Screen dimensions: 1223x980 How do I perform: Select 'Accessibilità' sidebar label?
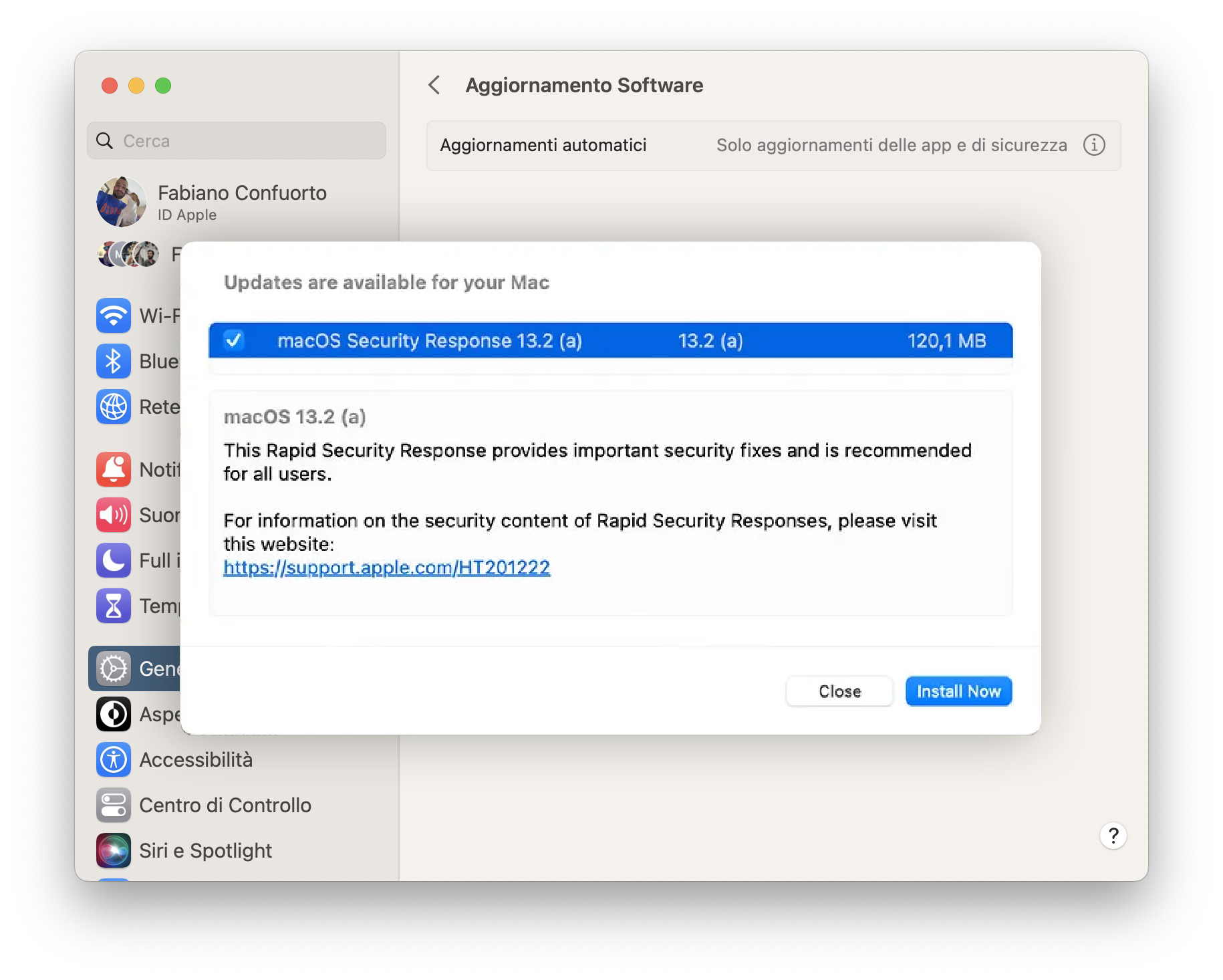(196, 760)
